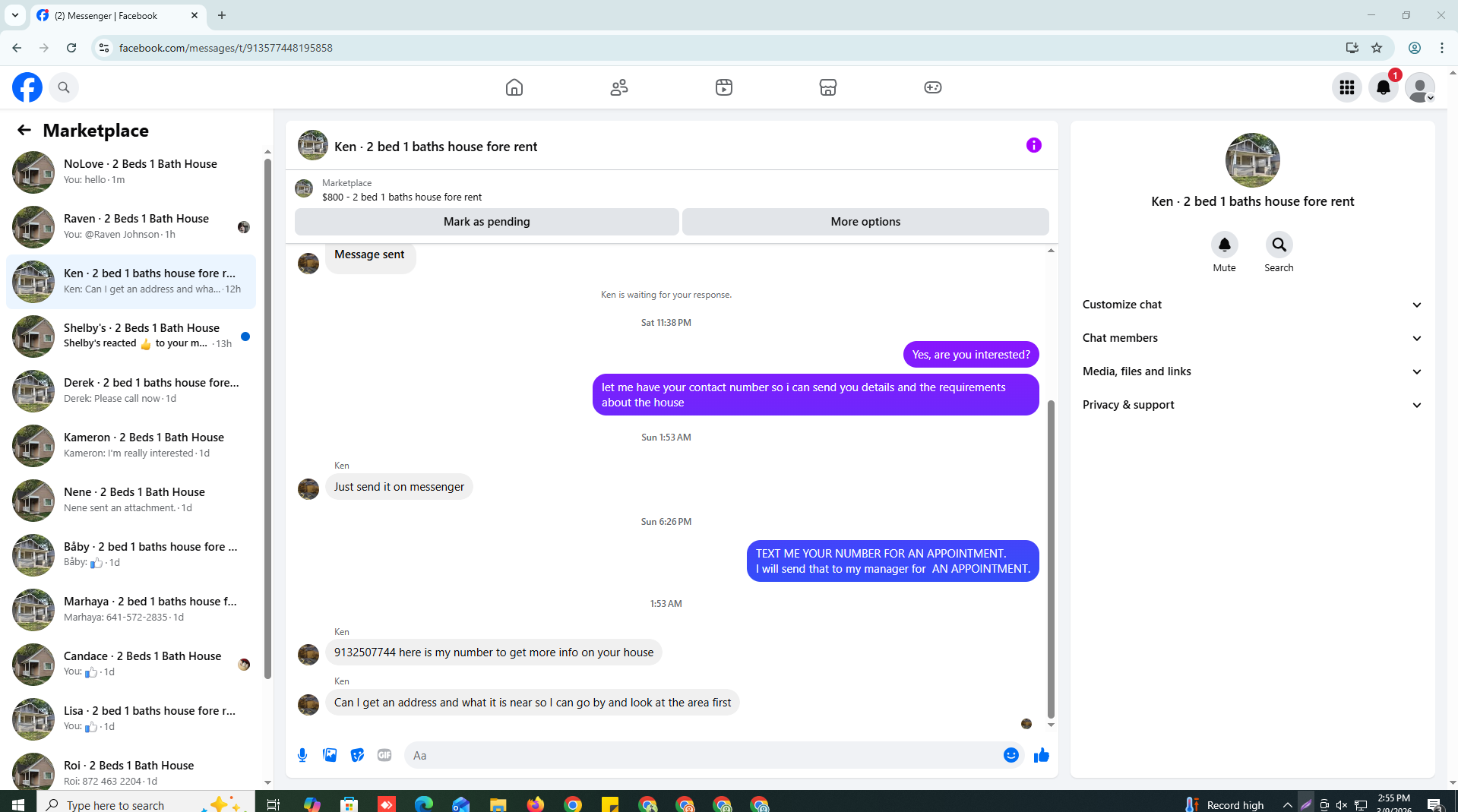1458x812 pixels.
Task: Click Ken's avatar beside 'Just send it on messenger'
Action: (x=308, y=488)
